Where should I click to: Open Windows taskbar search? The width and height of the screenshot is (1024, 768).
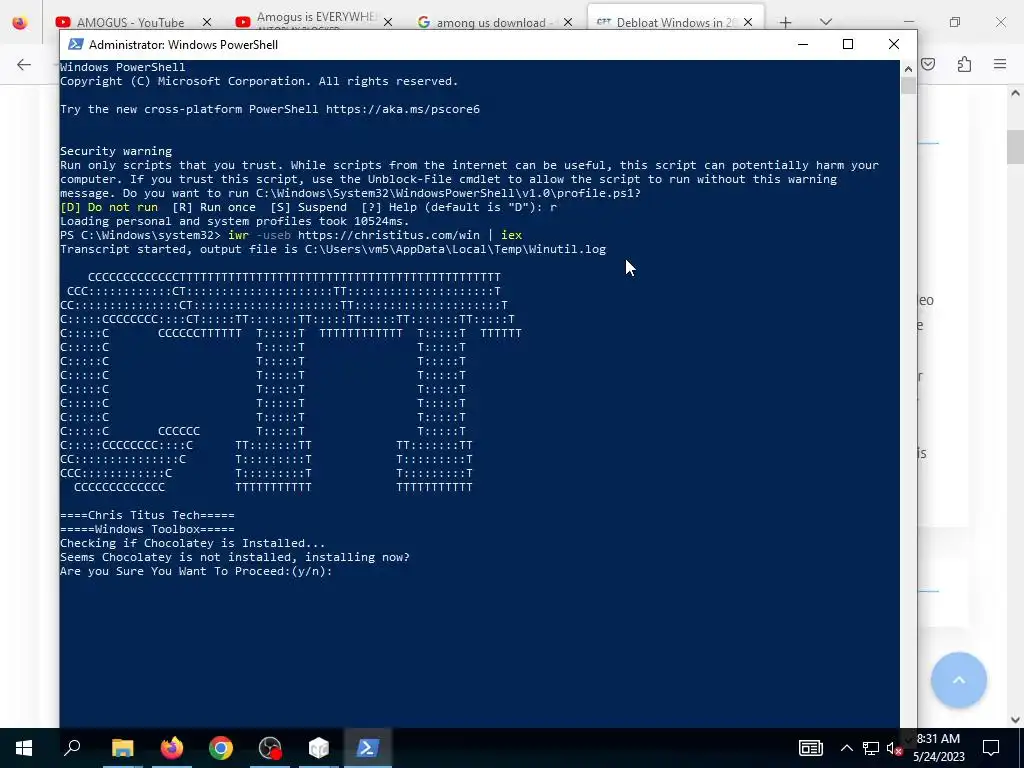point(72,748)
